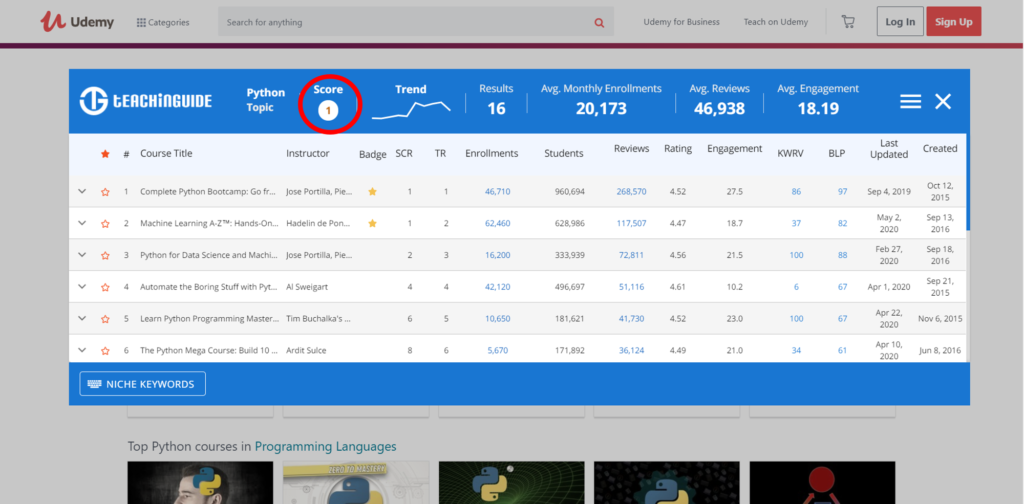Select course title Automate the Boring Stuff
Image resolution: width=1024 pixels, height=504 pixels.
point(209,287)
